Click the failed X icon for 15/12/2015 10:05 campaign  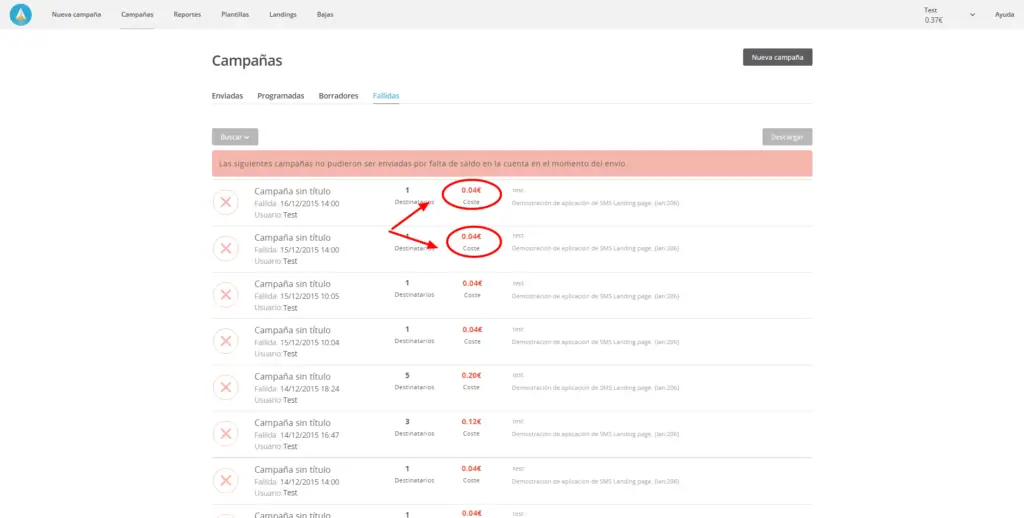(226, 294)
